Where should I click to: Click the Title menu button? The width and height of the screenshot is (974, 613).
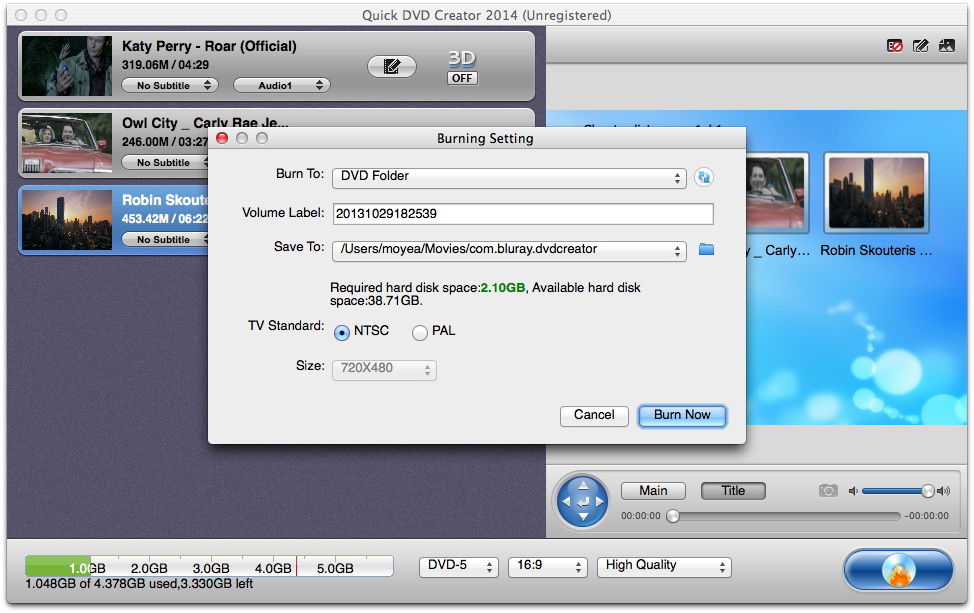[733, 491]
